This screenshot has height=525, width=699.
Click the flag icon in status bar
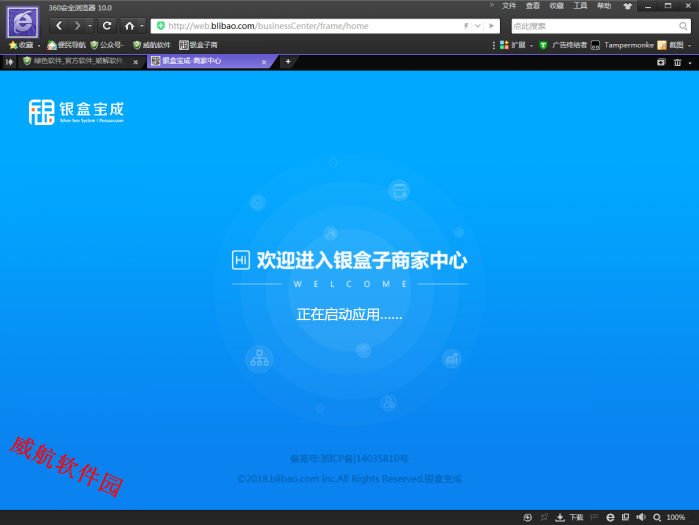coord(594,517)
